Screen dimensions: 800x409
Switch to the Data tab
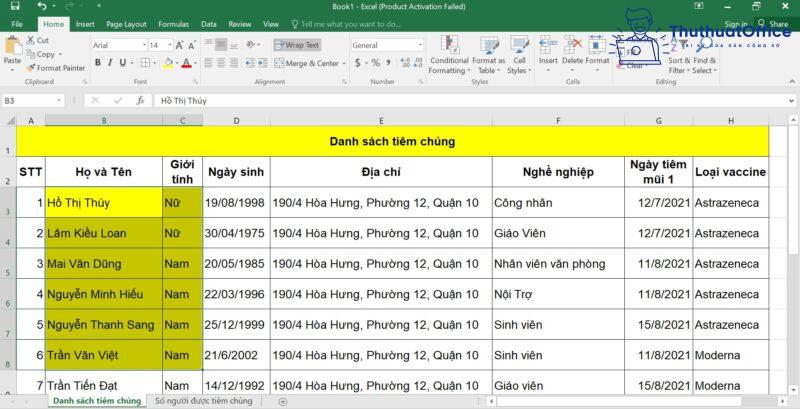click(x=208, y=24)
